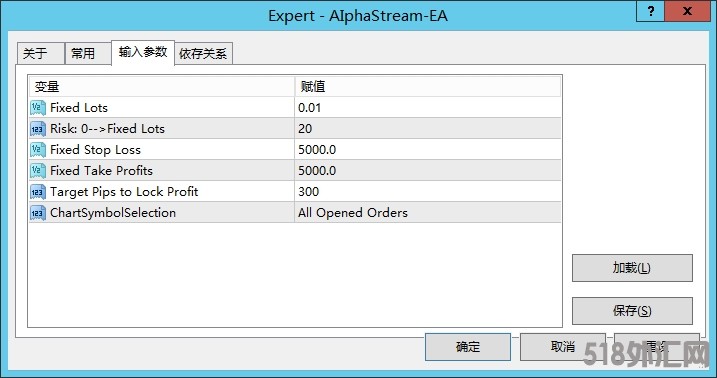Image resolution: width=717 pixels, height=378 pixels.
Task: Click the ChartSymbolSelection row type icon
Action: [x=38, y=213]
